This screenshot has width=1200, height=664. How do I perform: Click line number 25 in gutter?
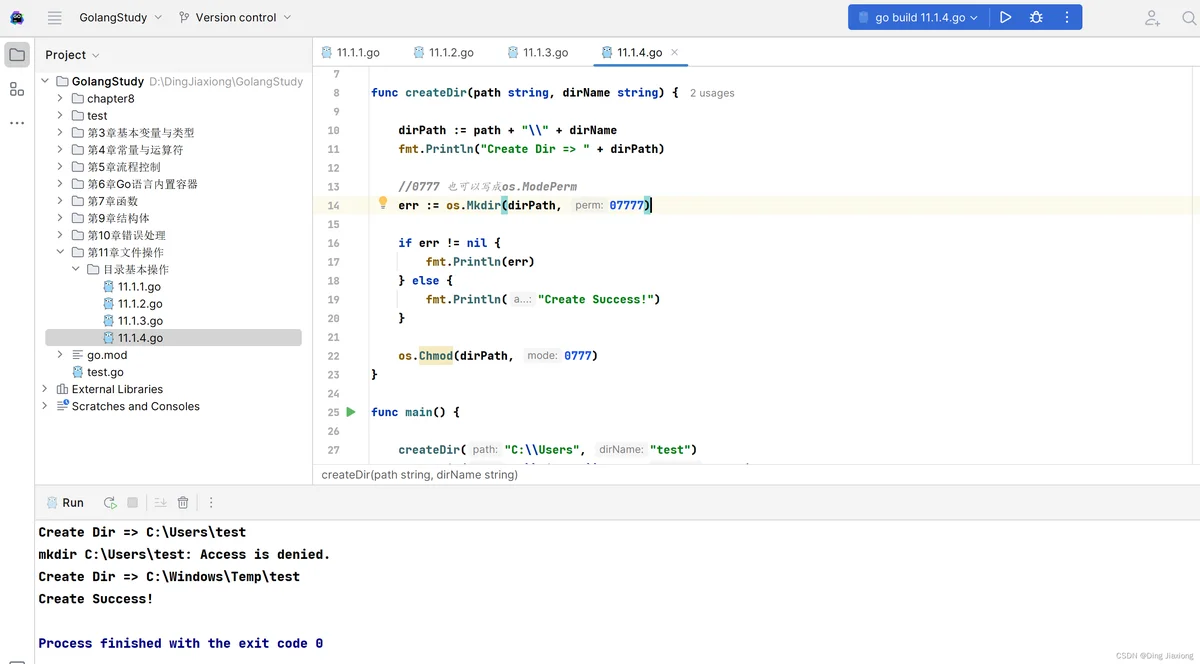(333, 412)
